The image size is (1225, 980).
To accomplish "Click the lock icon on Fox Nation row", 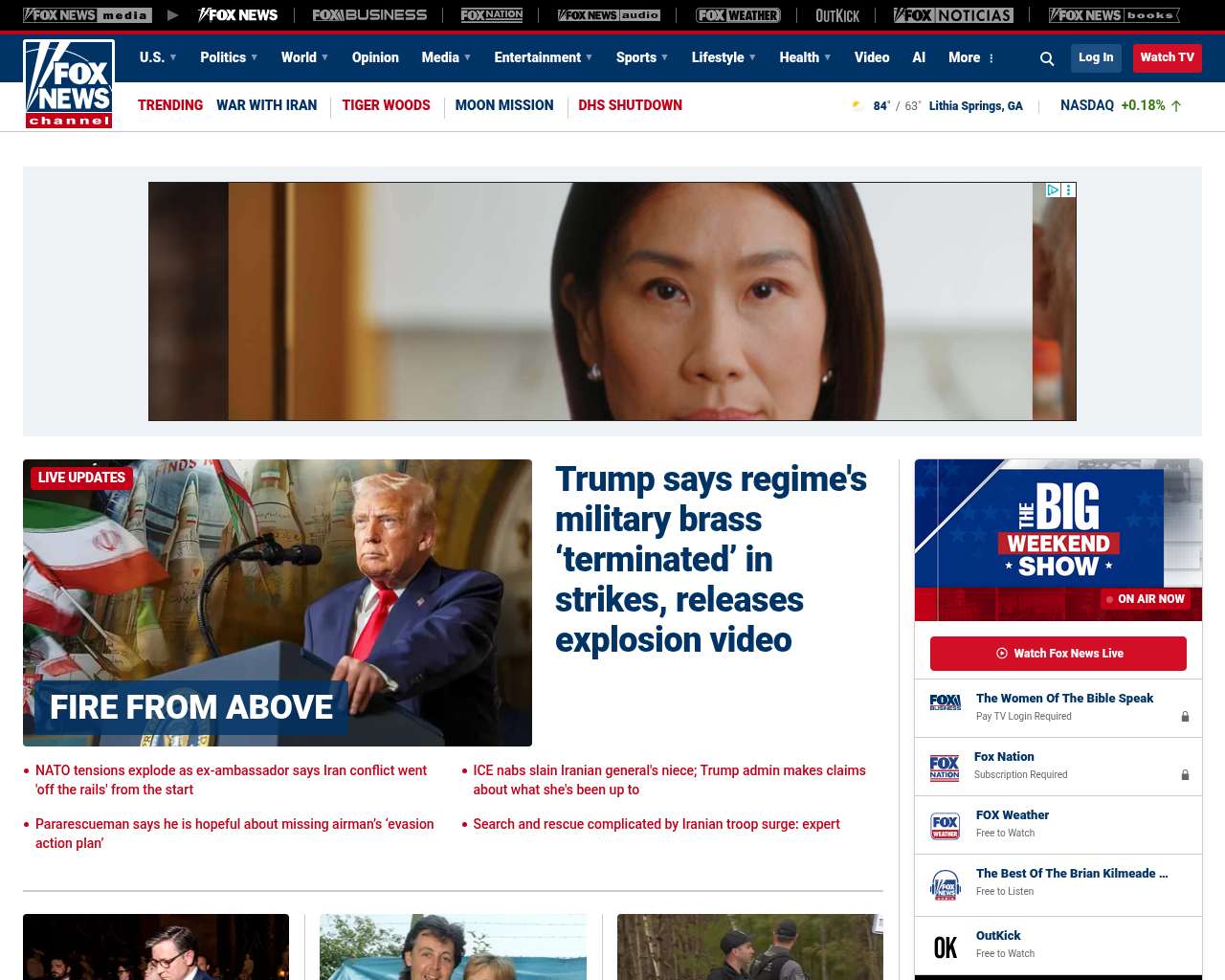I will click(1185, 775).
